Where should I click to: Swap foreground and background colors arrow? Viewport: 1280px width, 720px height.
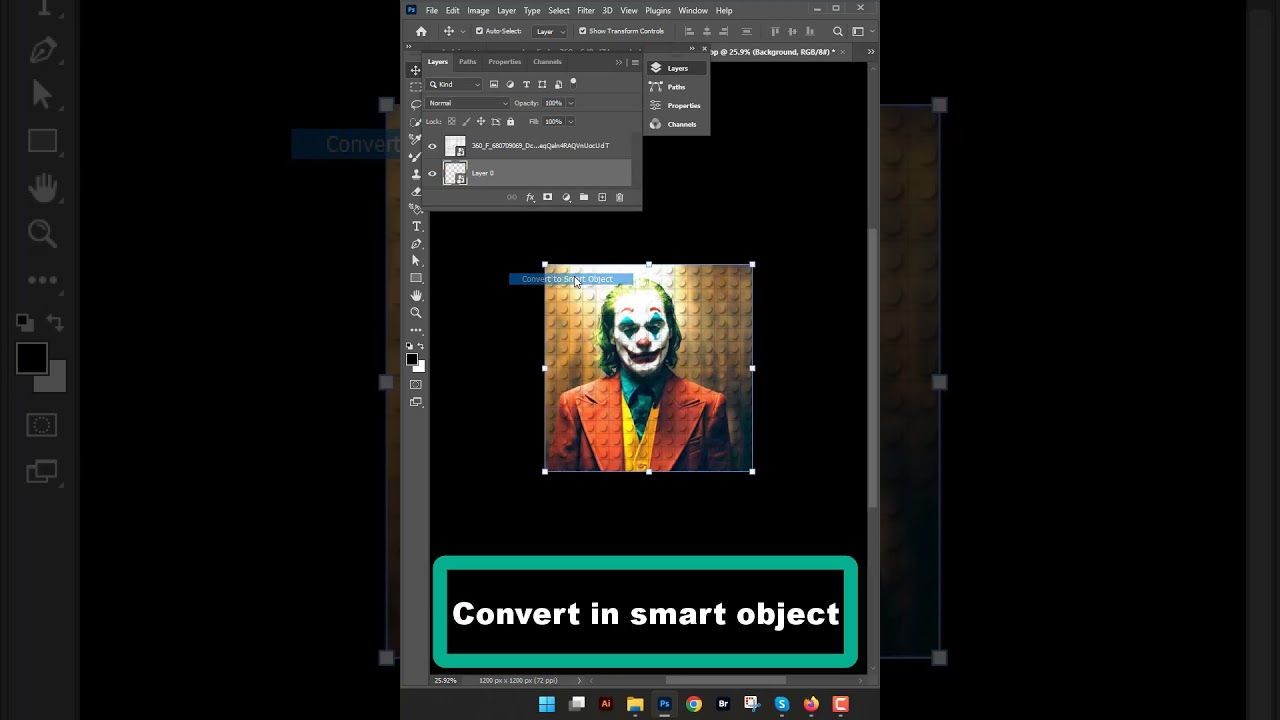click(x=421, y=346)
